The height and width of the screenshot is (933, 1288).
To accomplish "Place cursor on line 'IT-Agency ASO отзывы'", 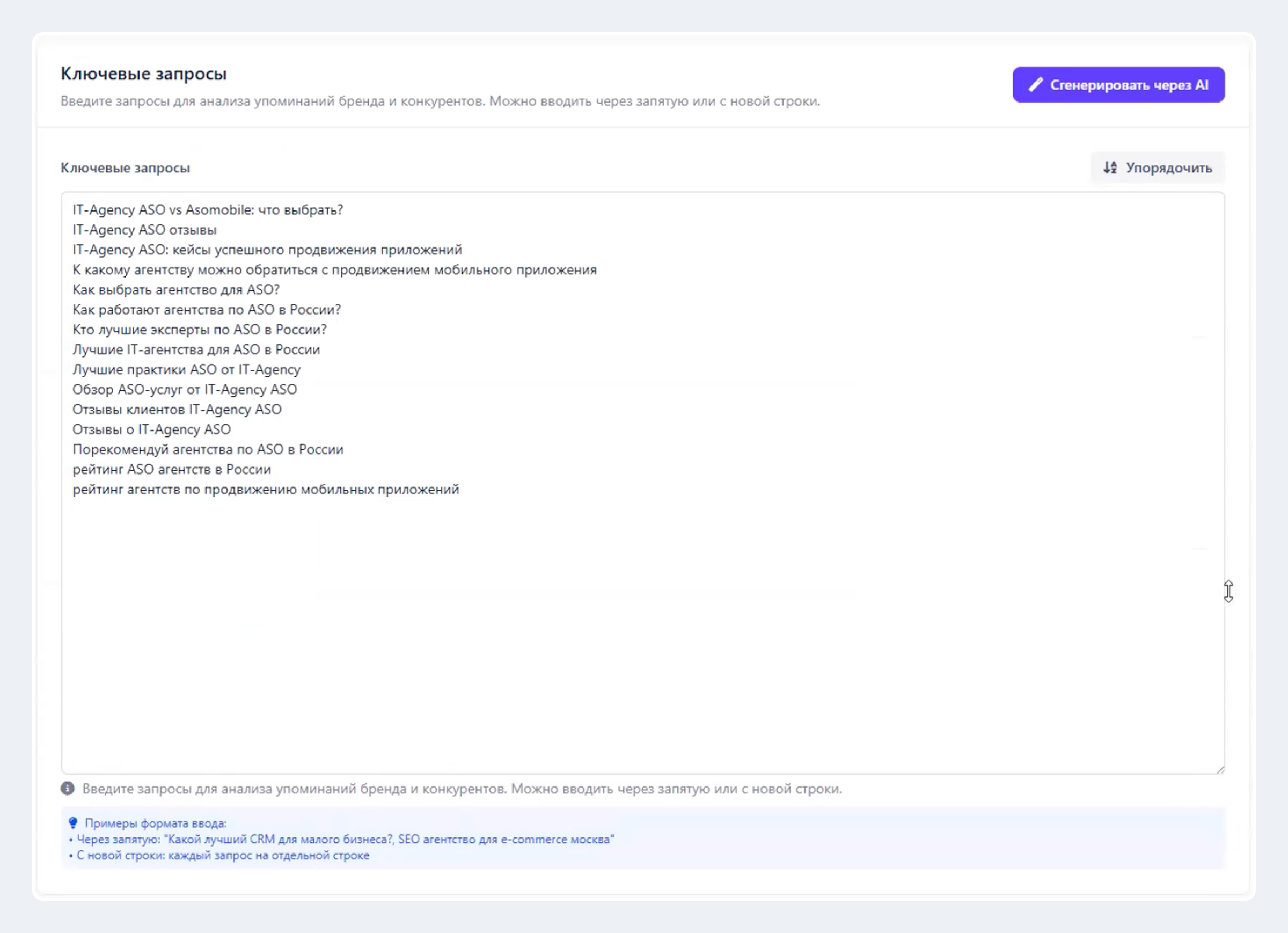I will [144, 230].
